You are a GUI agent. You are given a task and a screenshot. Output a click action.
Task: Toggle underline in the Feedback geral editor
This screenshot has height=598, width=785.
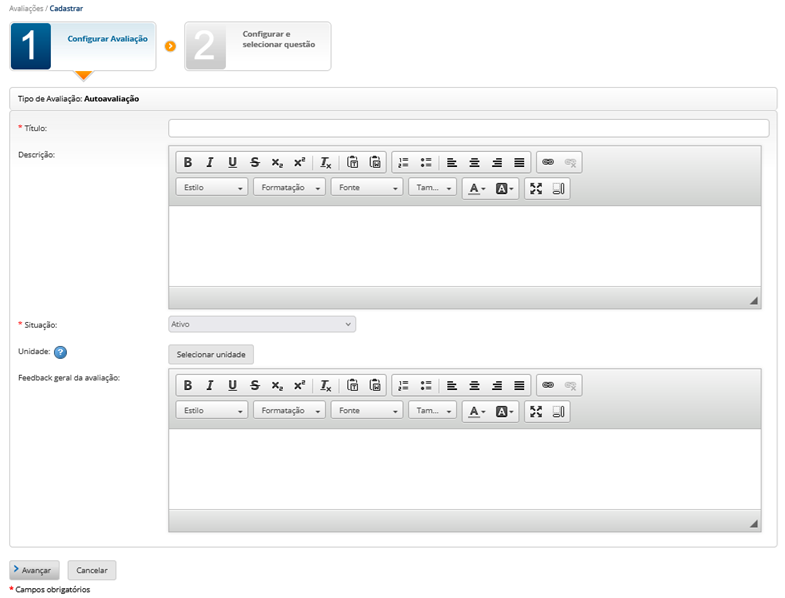tap(233, 385)
